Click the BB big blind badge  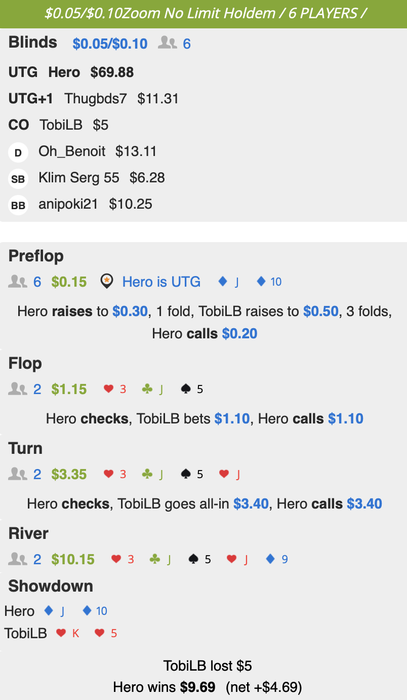coord(18,205)
